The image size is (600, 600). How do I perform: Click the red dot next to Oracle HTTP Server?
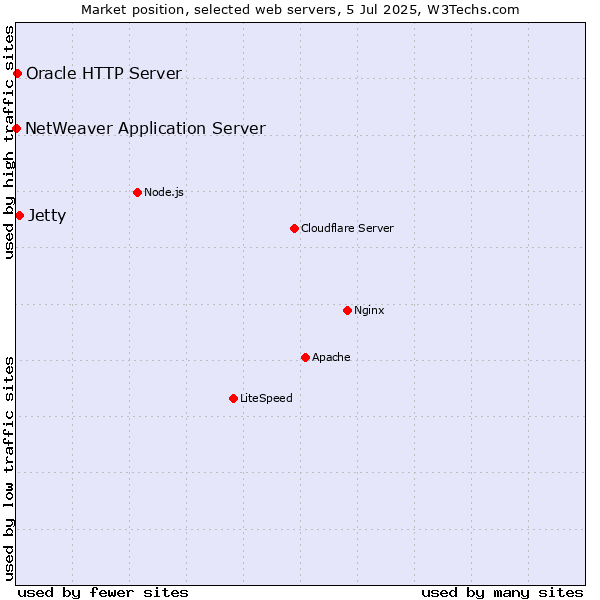click(x=18, y=73)
